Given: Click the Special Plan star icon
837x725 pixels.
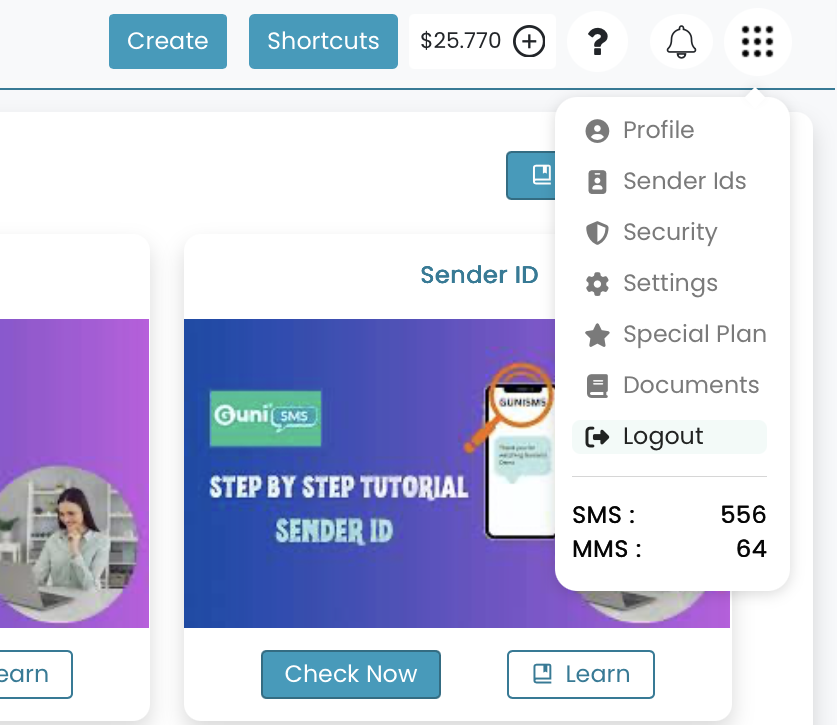Looking at the screenshot, I should [597, 335].
